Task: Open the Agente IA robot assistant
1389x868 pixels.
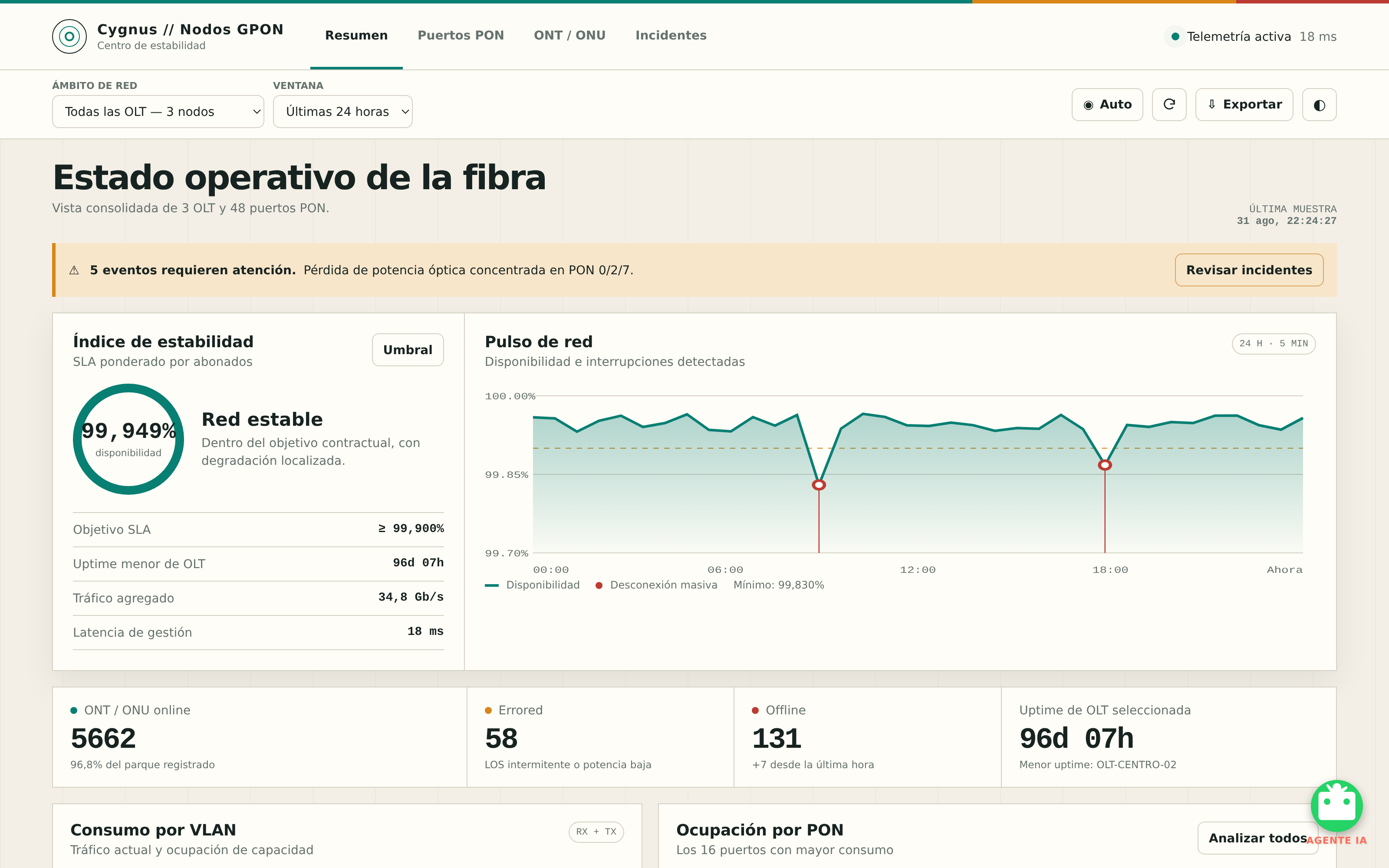Action: tap(1337, 806)
